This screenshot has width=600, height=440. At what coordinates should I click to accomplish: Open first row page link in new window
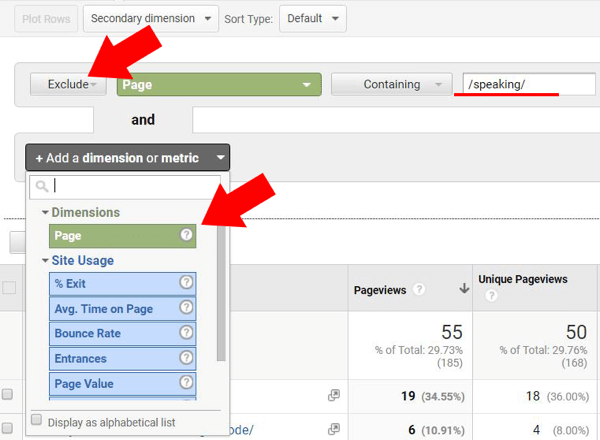point(334,396)
